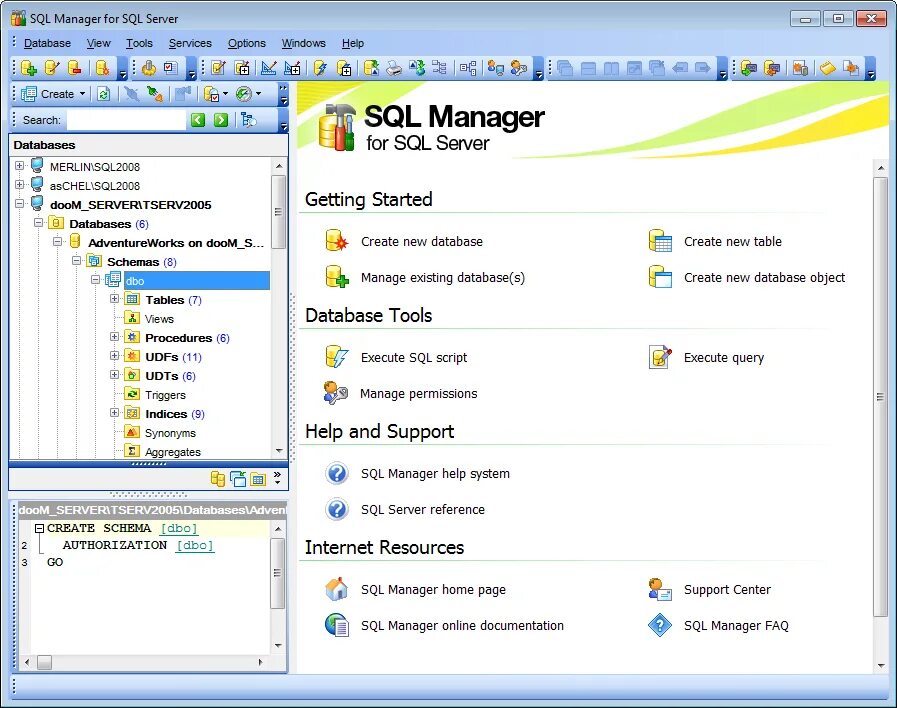Click the dependency tree icon in toolbar
This screenshot has width=897, height=708.
pos(439,68)
